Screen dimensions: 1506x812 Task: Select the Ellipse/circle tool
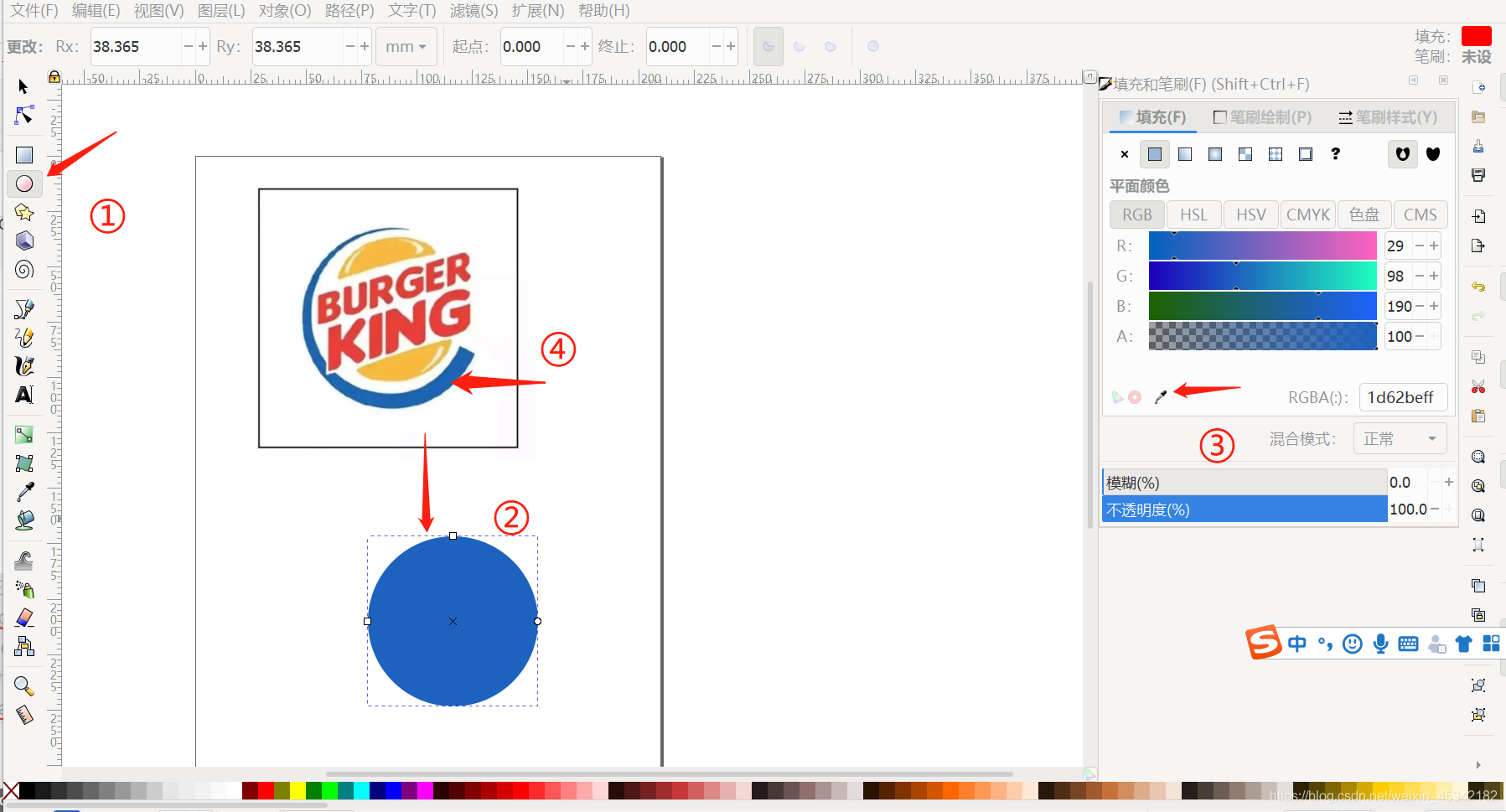pyautogui.click(x=24, y=184)
